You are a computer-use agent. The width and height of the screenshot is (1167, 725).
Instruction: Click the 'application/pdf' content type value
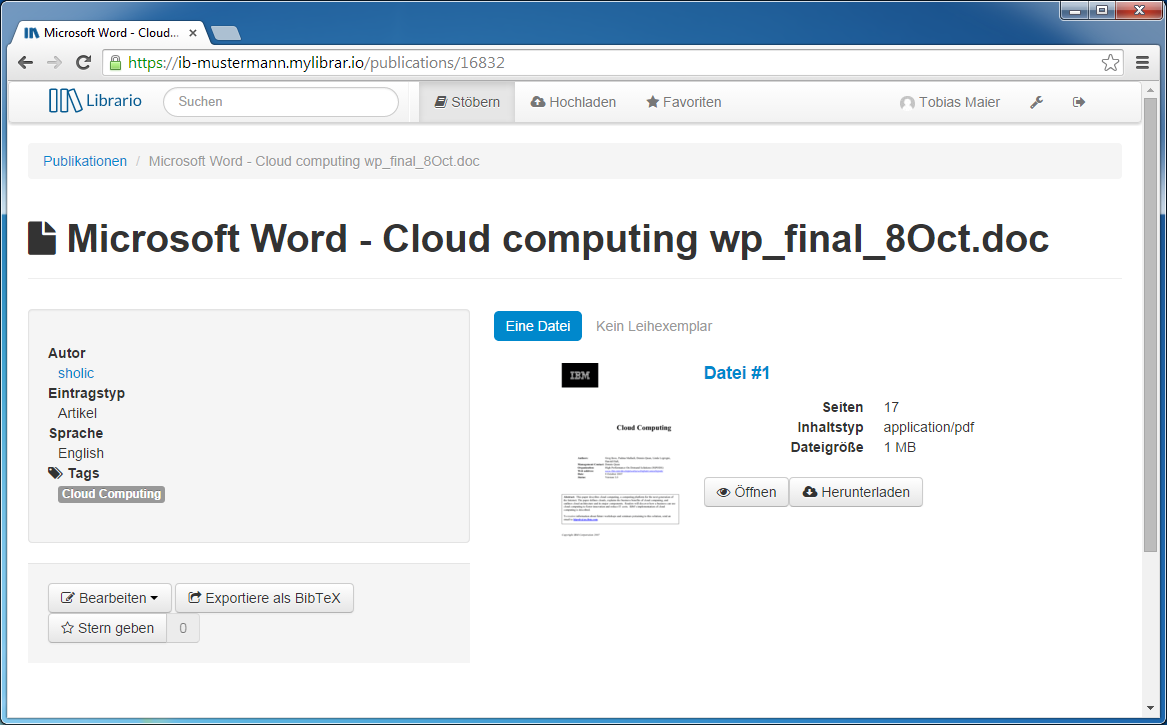tap(929, 427)
